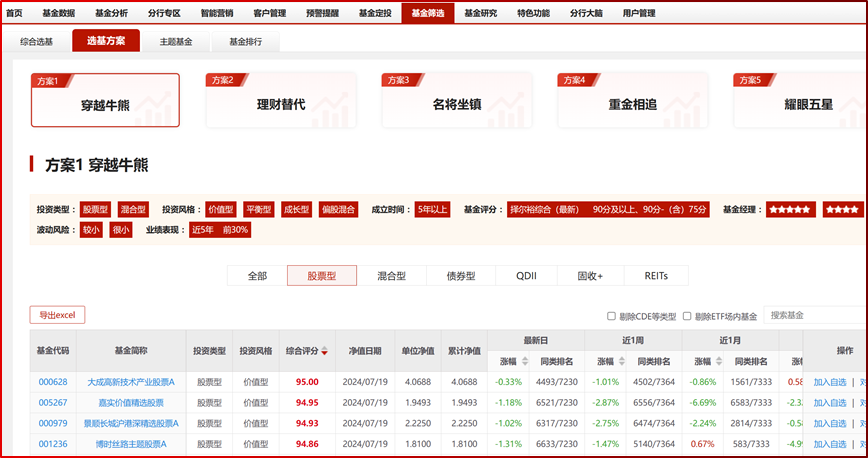This screenshot has height=458, width=868.
Task: Open 大成高新技术产业股票A fund link
Action: (x=131, y=382)
